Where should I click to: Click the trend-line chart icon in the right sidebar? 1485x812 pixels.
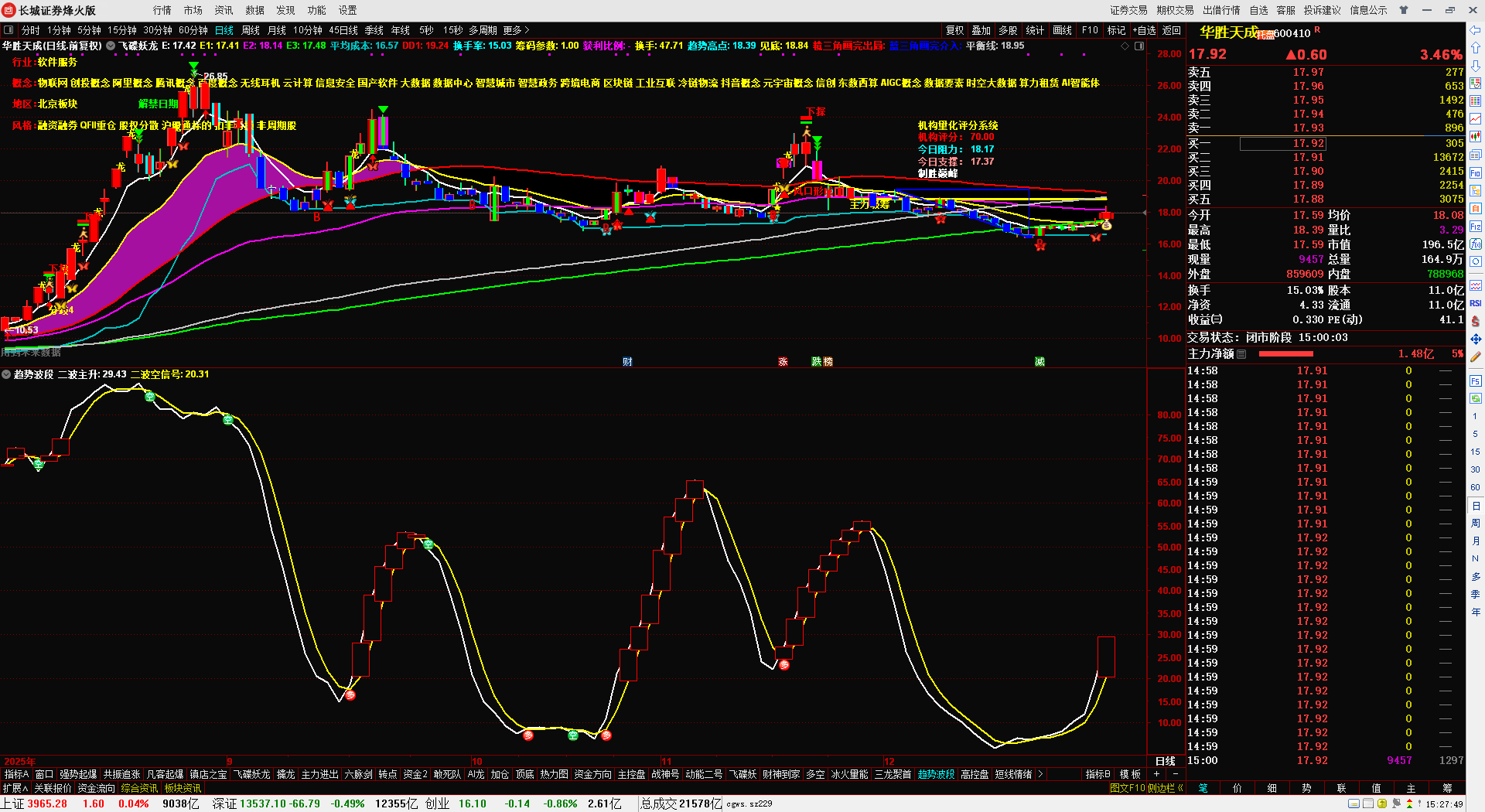point(1475,119)
